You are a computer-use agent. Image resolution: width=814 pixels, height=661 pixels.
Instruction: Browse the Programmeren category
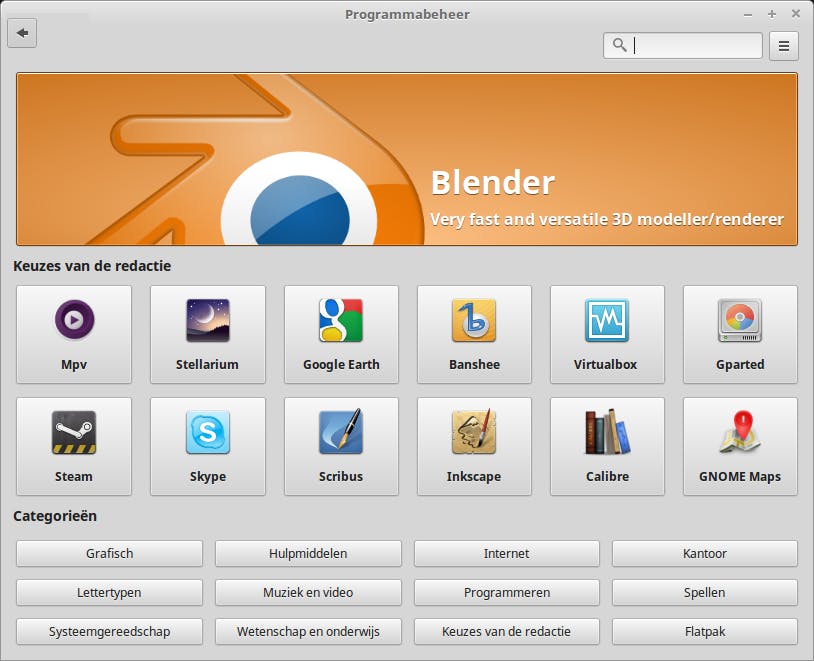507,592
